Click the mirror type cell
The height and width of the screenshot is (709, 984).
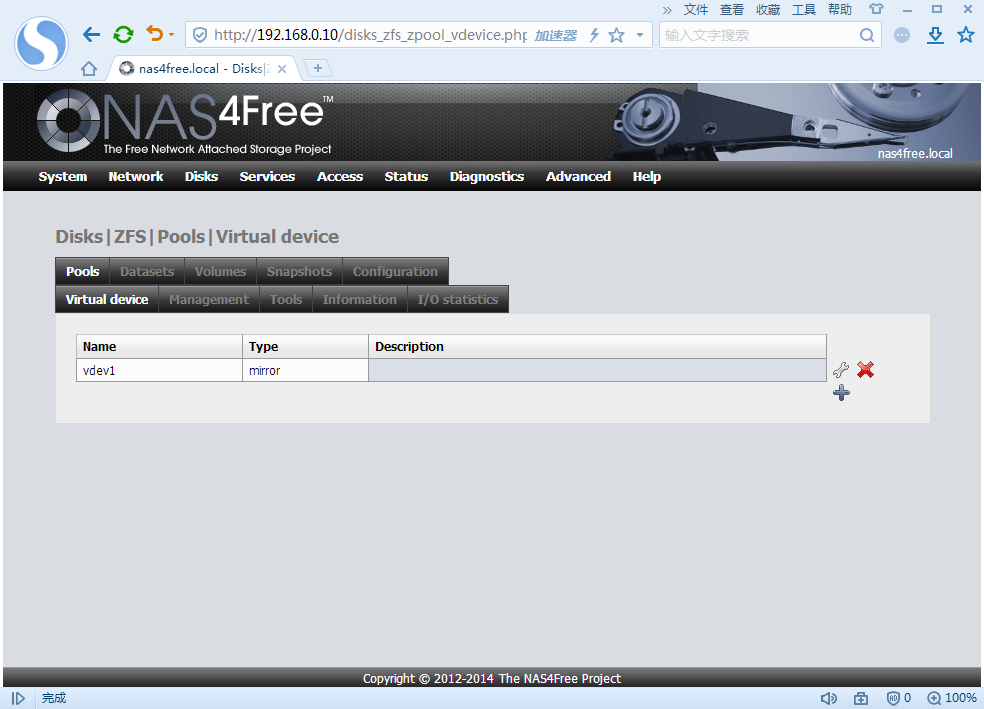(x=305, y=370)
